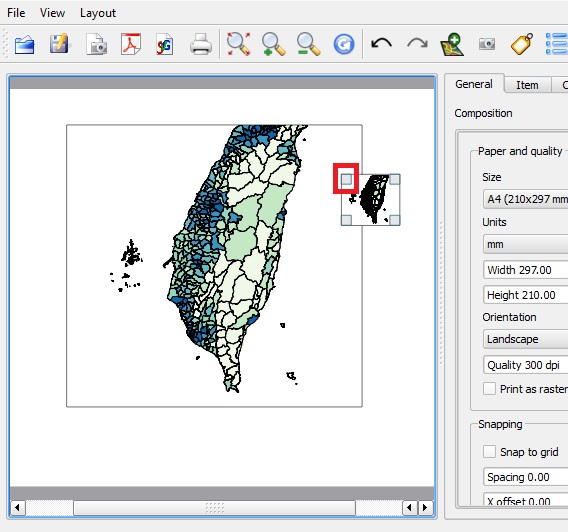Enable the Snap to grid checkbox

pos(489,452)
